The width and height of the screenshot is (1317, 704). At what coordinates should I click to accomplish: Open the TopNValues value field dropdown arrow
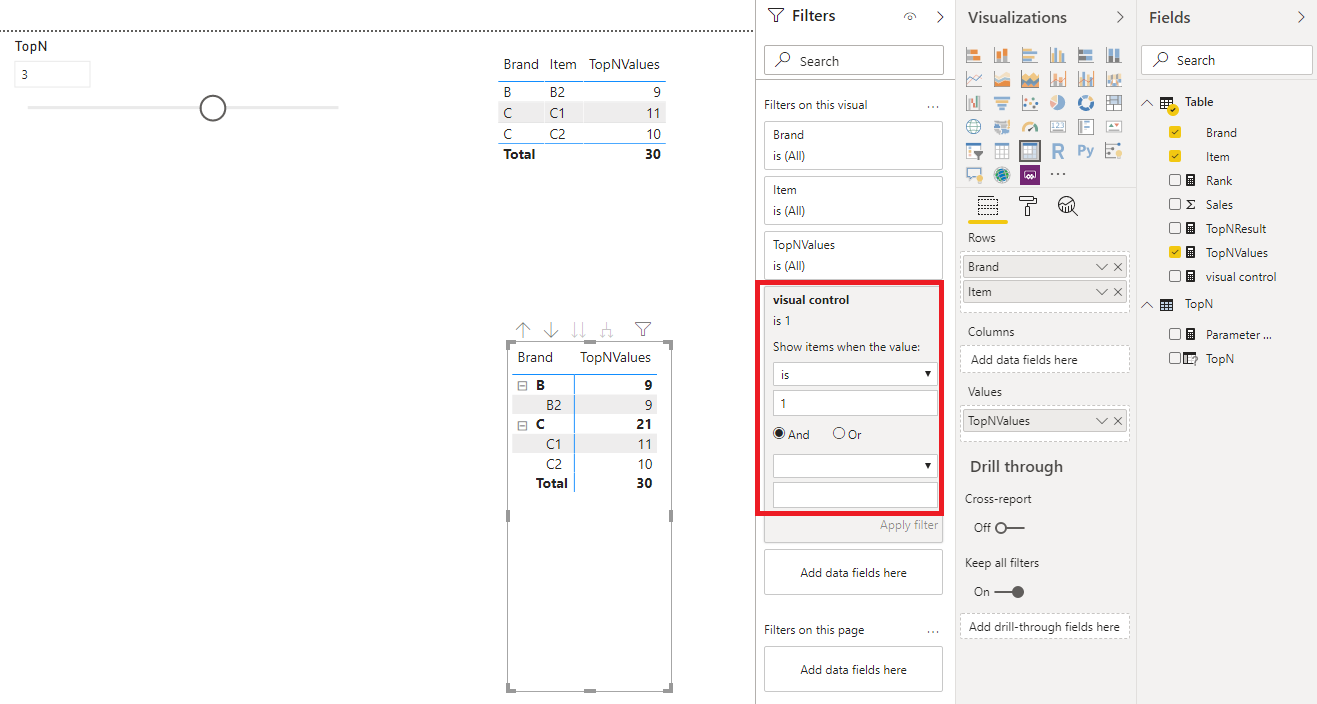(1102, 421)
